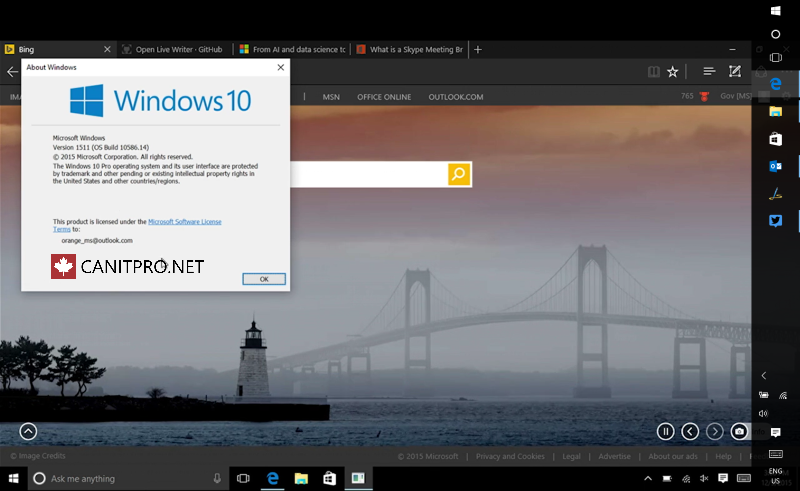Close the About Windows dialog
Image resolution: width=800 pixels, height=491 pixels.
[281, 67]
